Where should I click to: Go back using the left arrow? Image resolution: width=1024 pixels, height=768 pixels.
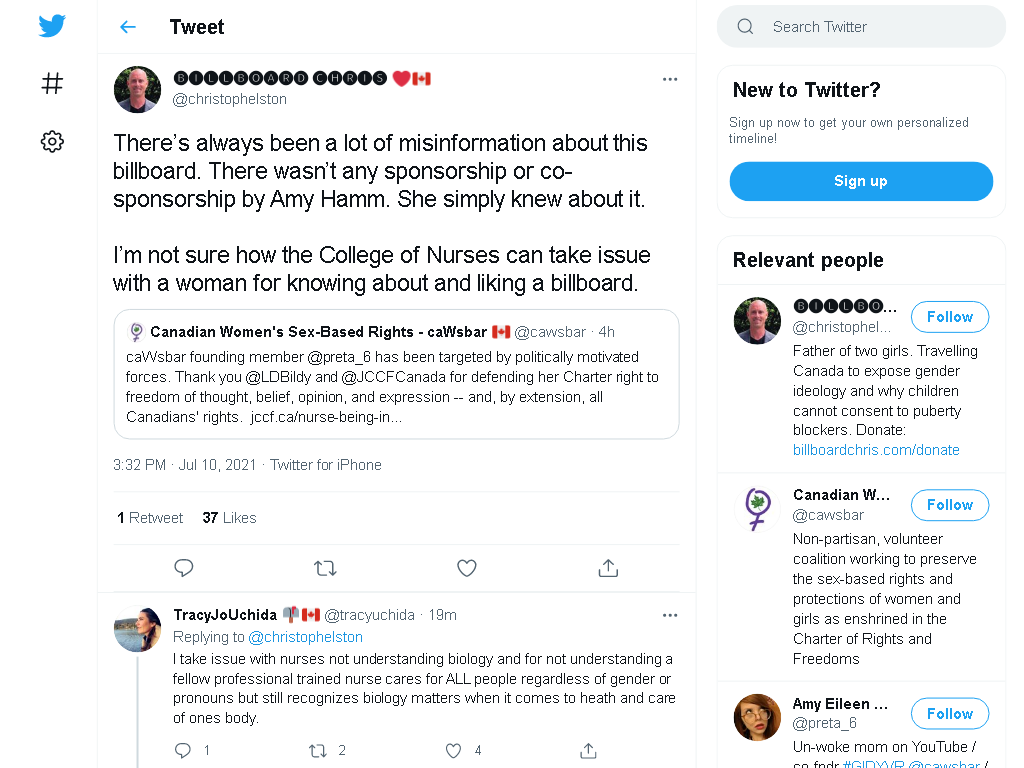coord(128,27)
